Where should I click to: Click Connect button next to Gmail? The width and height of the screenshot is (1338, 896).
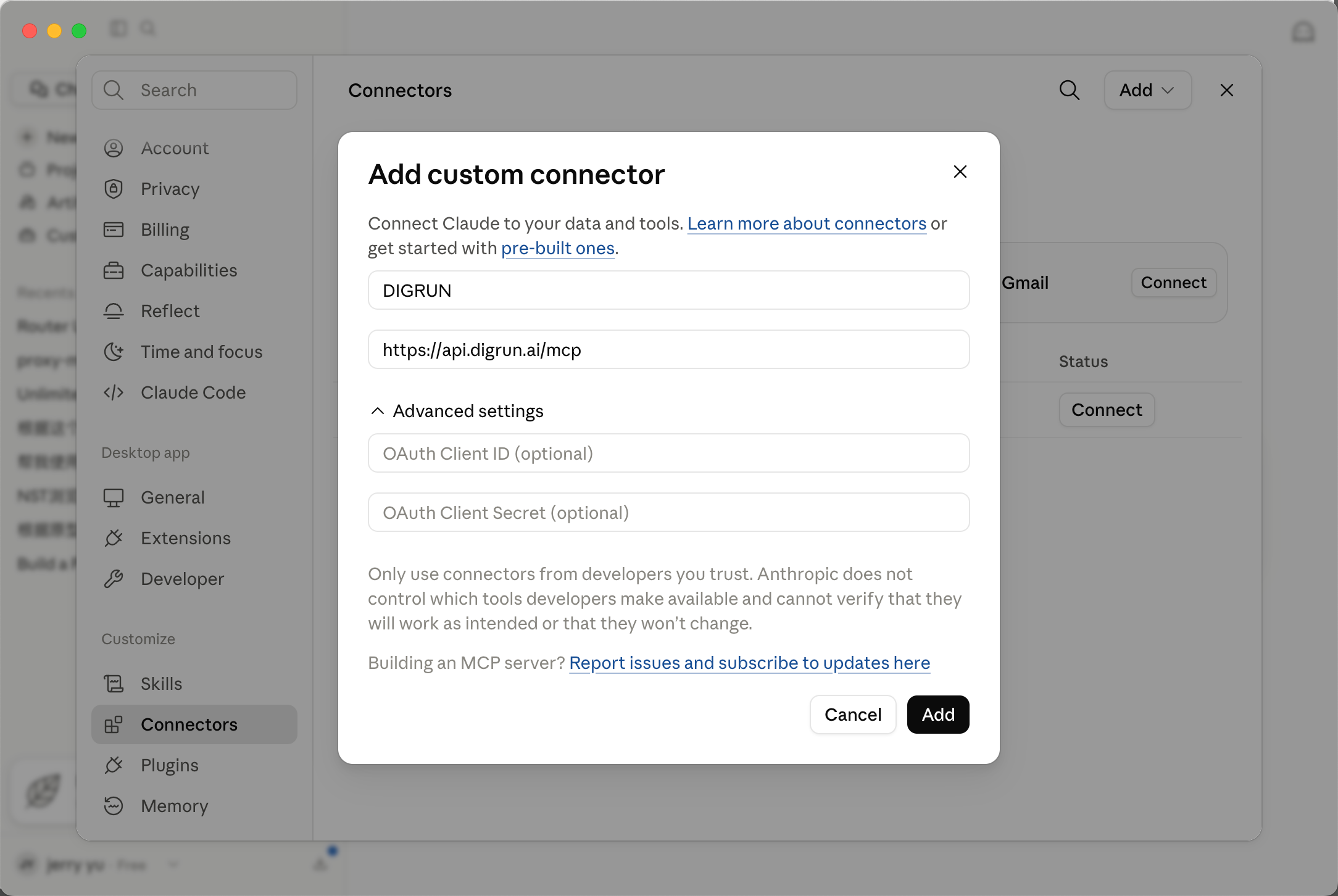(1174, 283)
